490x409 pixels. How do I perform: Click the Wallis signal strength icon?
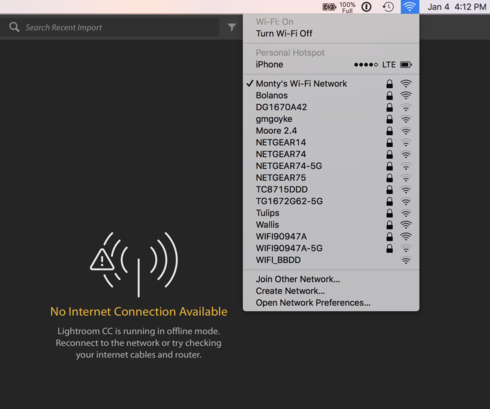(406, 225)
